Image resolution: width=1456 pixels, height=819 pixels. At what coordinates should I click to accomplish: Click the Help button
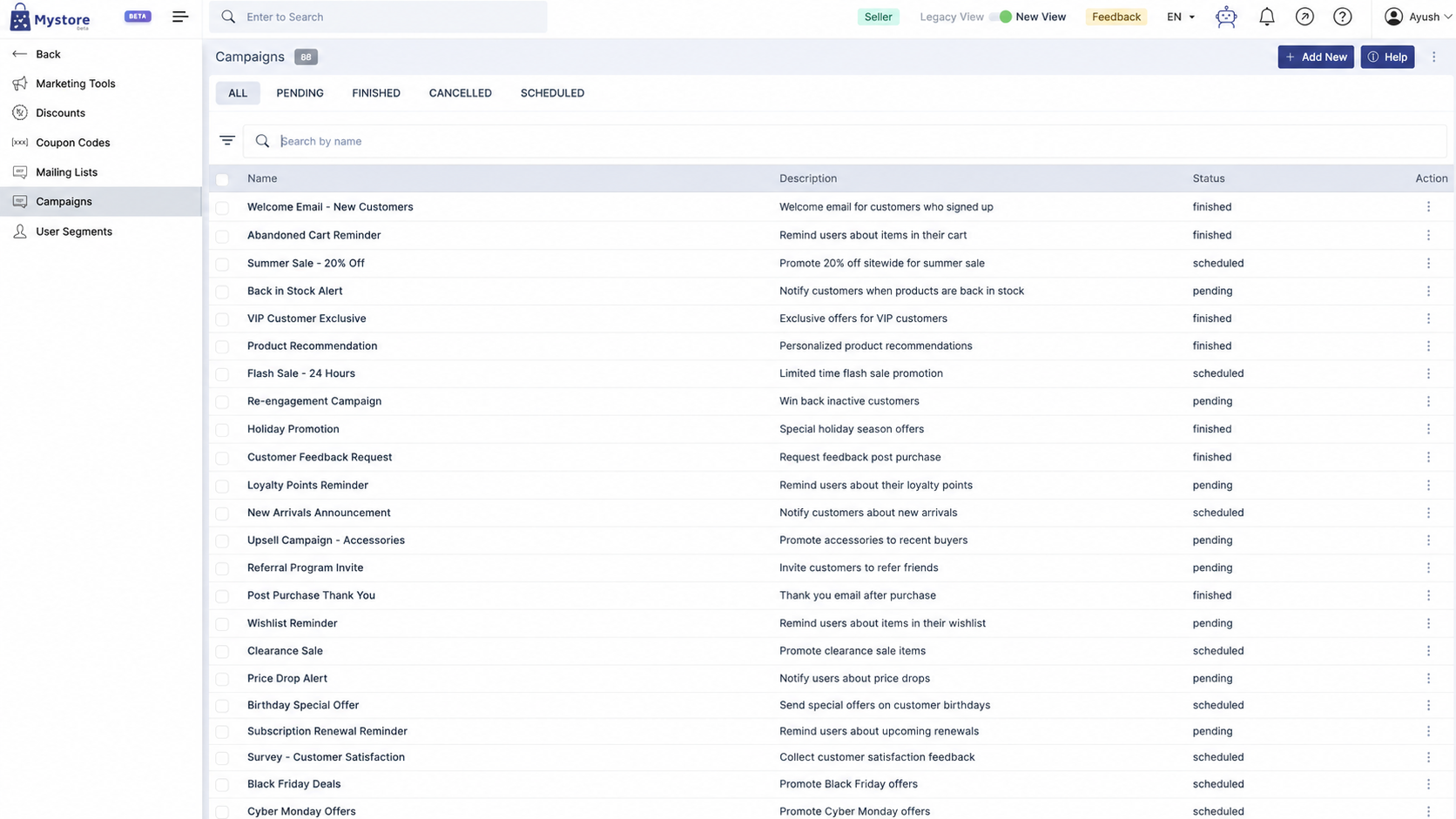point(1387,57)
